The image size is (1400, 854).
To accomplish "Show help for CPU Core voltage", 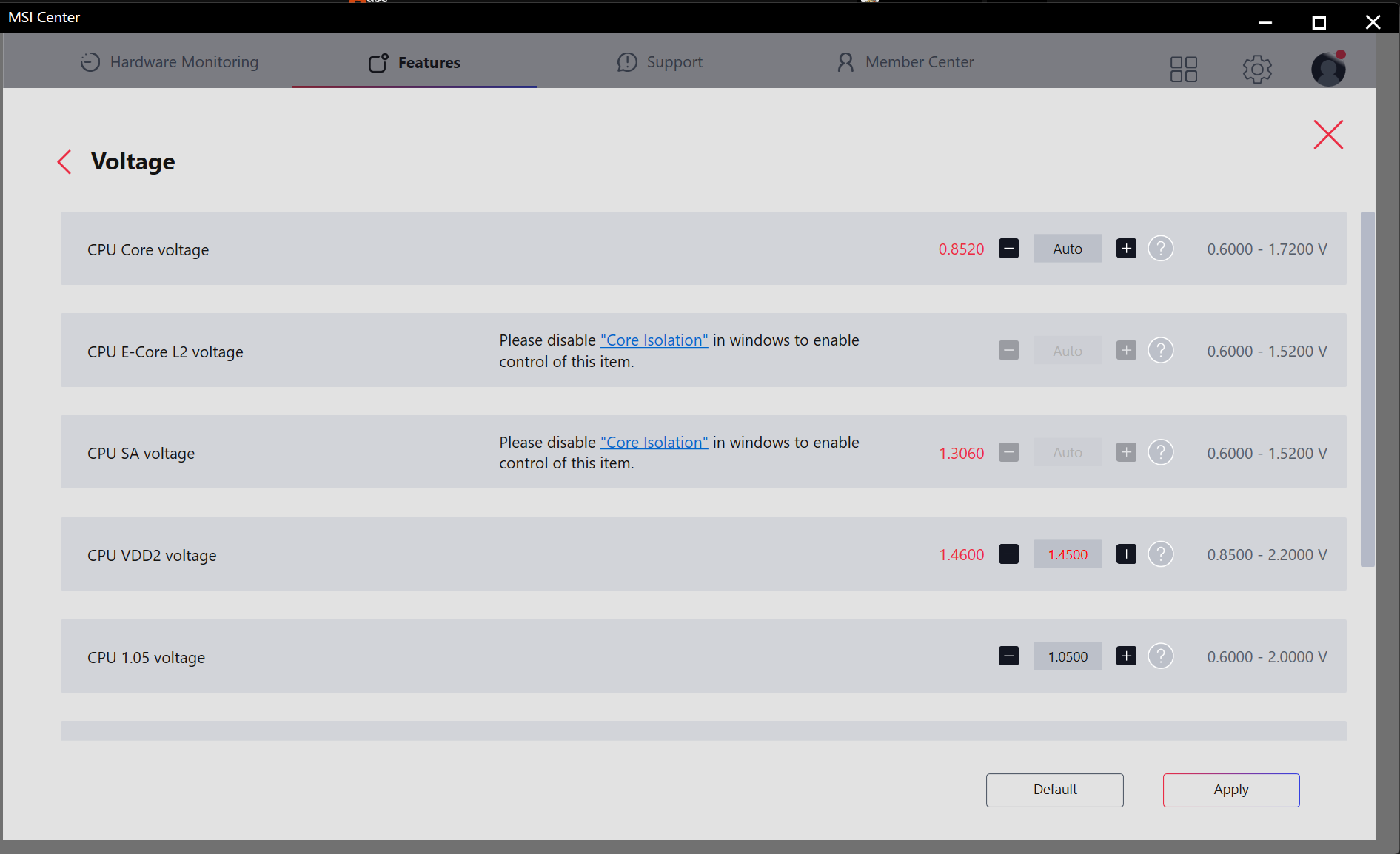I will [x=1161, y=249].
